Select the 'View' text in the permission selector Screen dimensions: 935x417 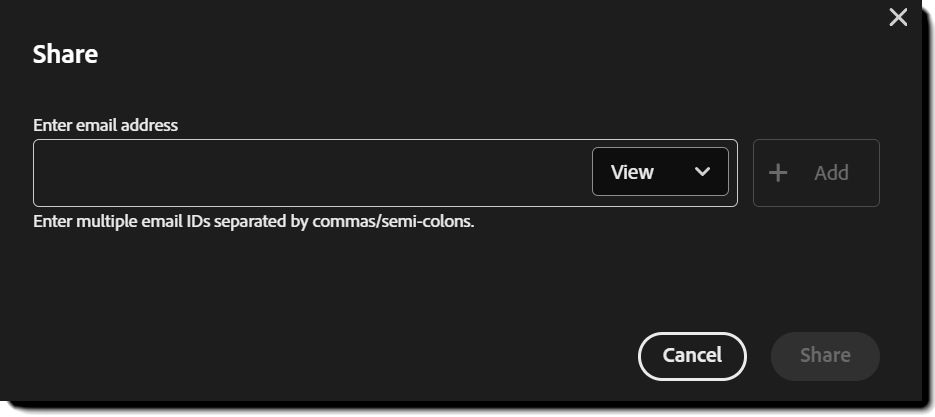632,172
